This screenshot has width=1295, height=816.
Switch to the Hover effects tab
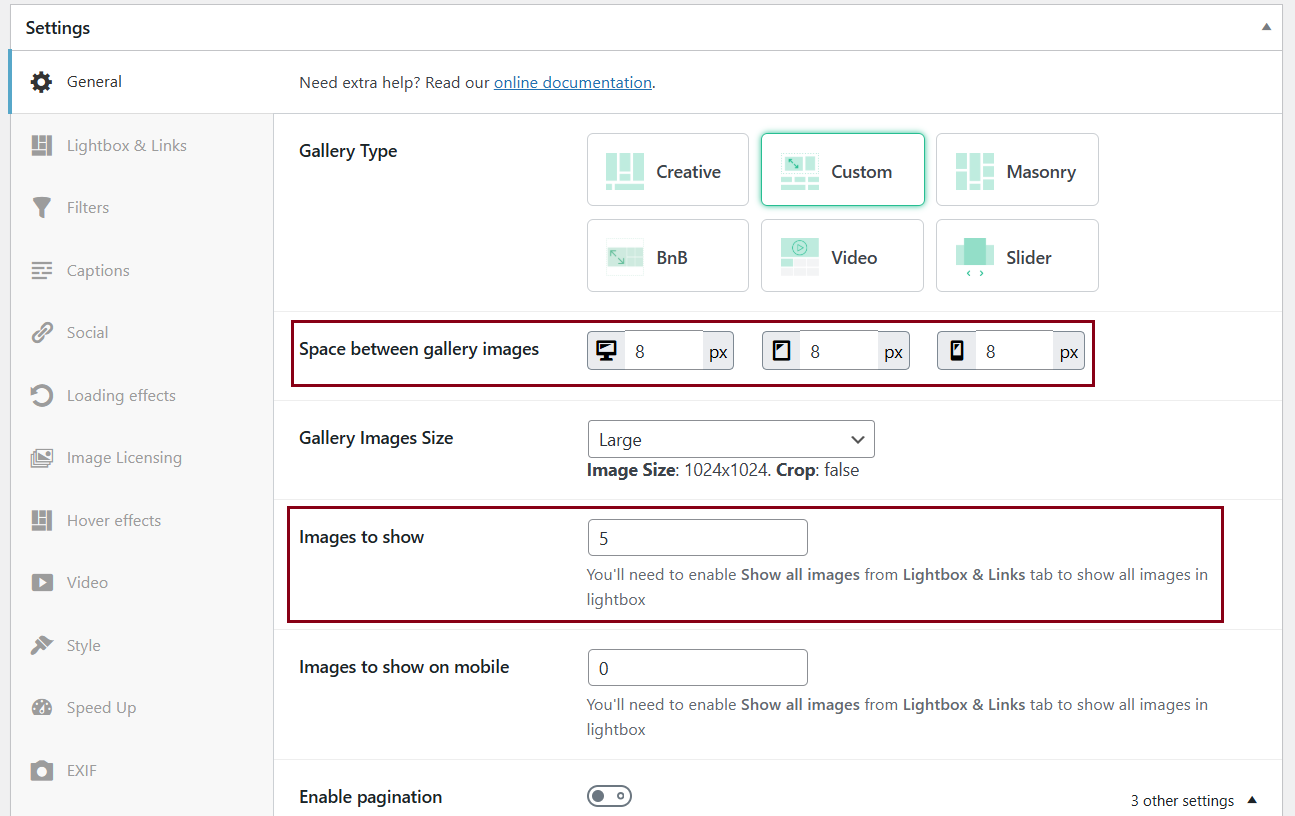113,520
